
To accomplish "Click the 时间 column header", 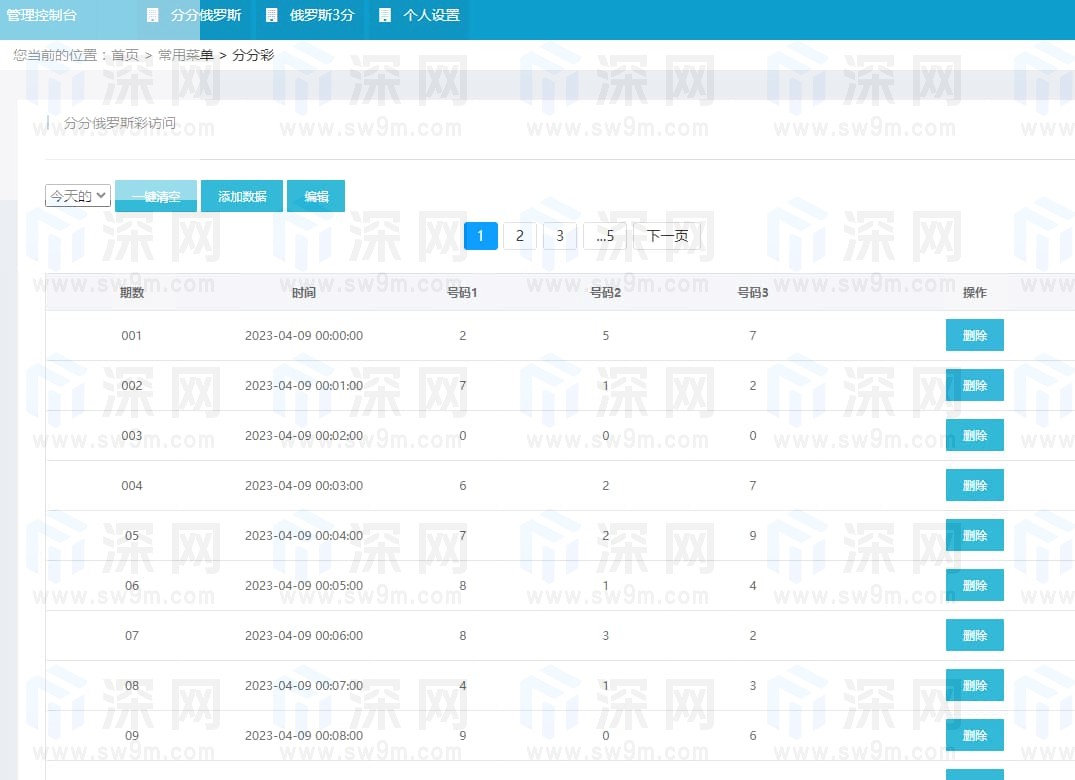I will click(x=304, y=292).
